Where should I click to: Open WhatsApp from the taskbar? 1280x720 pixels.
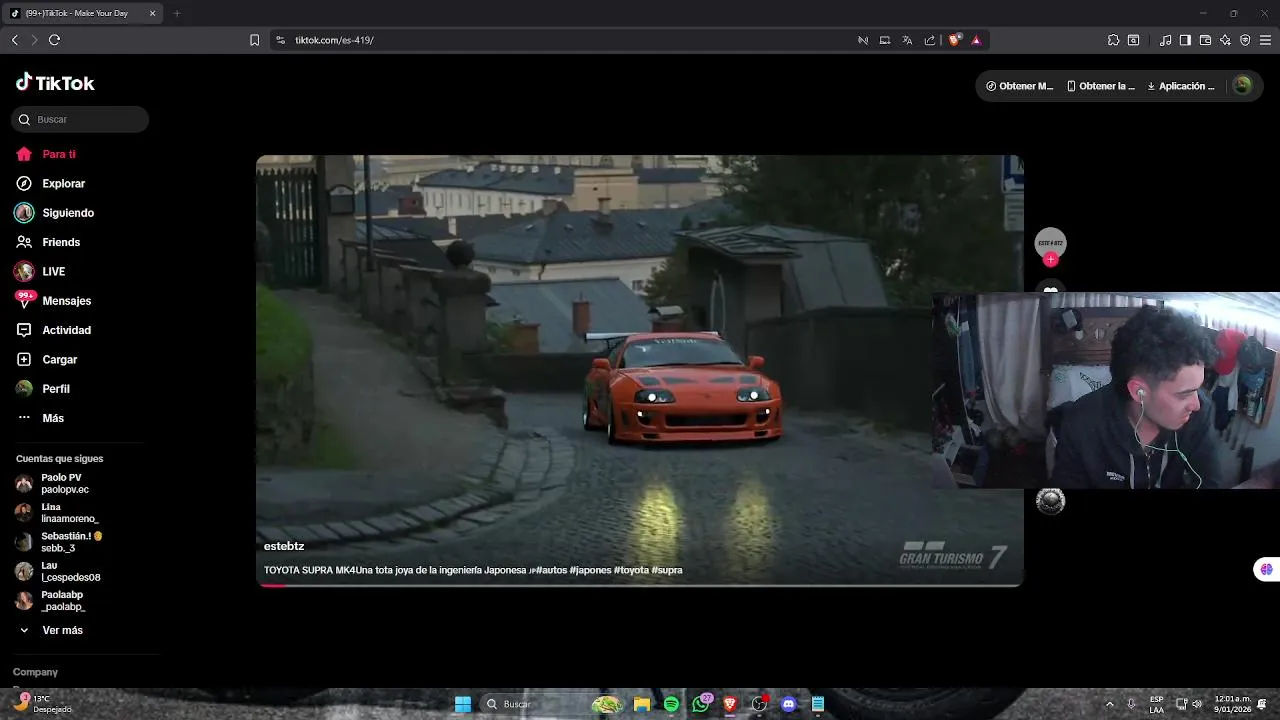click(700, 704)
